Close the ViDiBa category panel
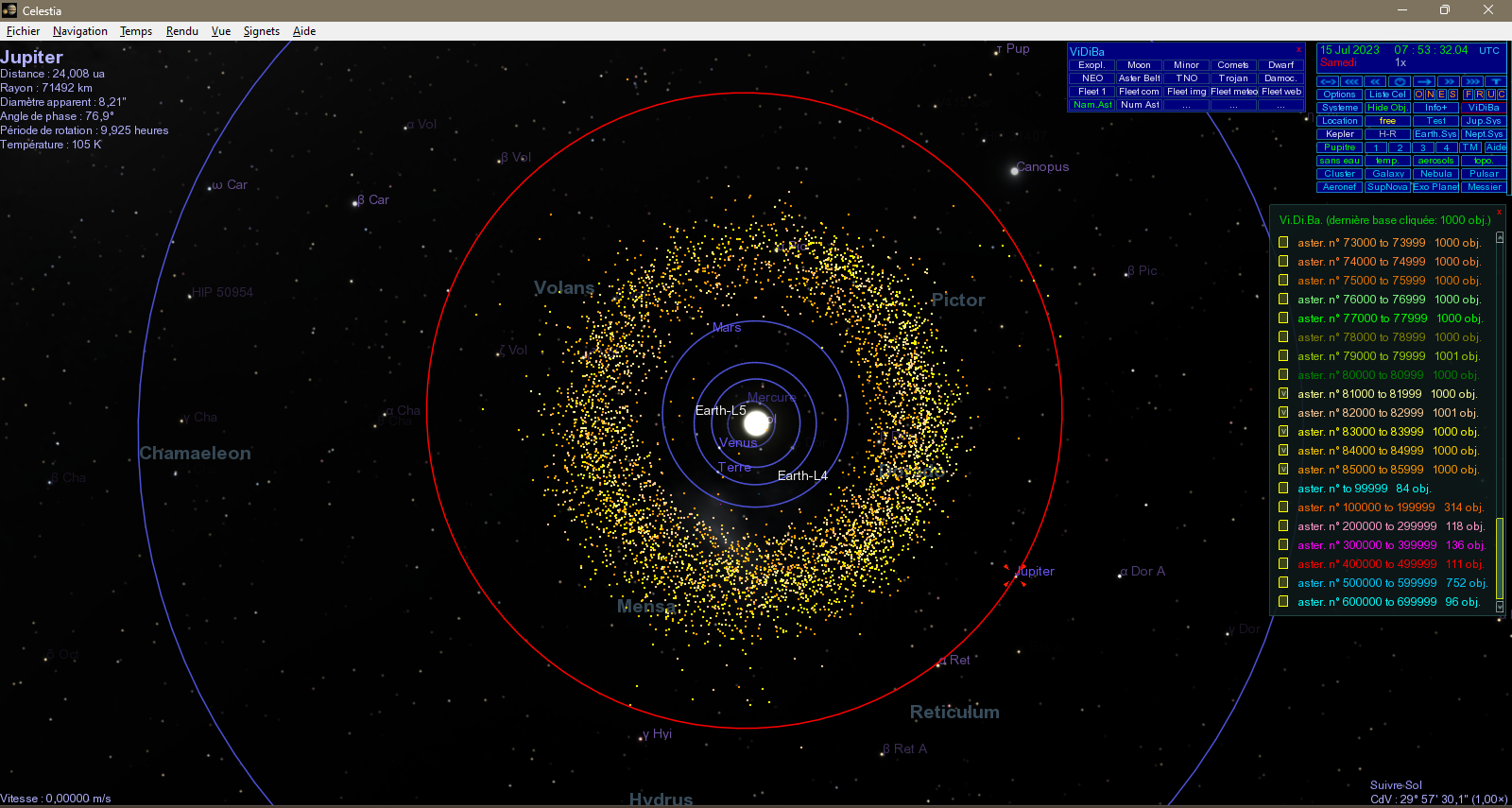Screen dimensions: 1512x808 coord(1298,50)
